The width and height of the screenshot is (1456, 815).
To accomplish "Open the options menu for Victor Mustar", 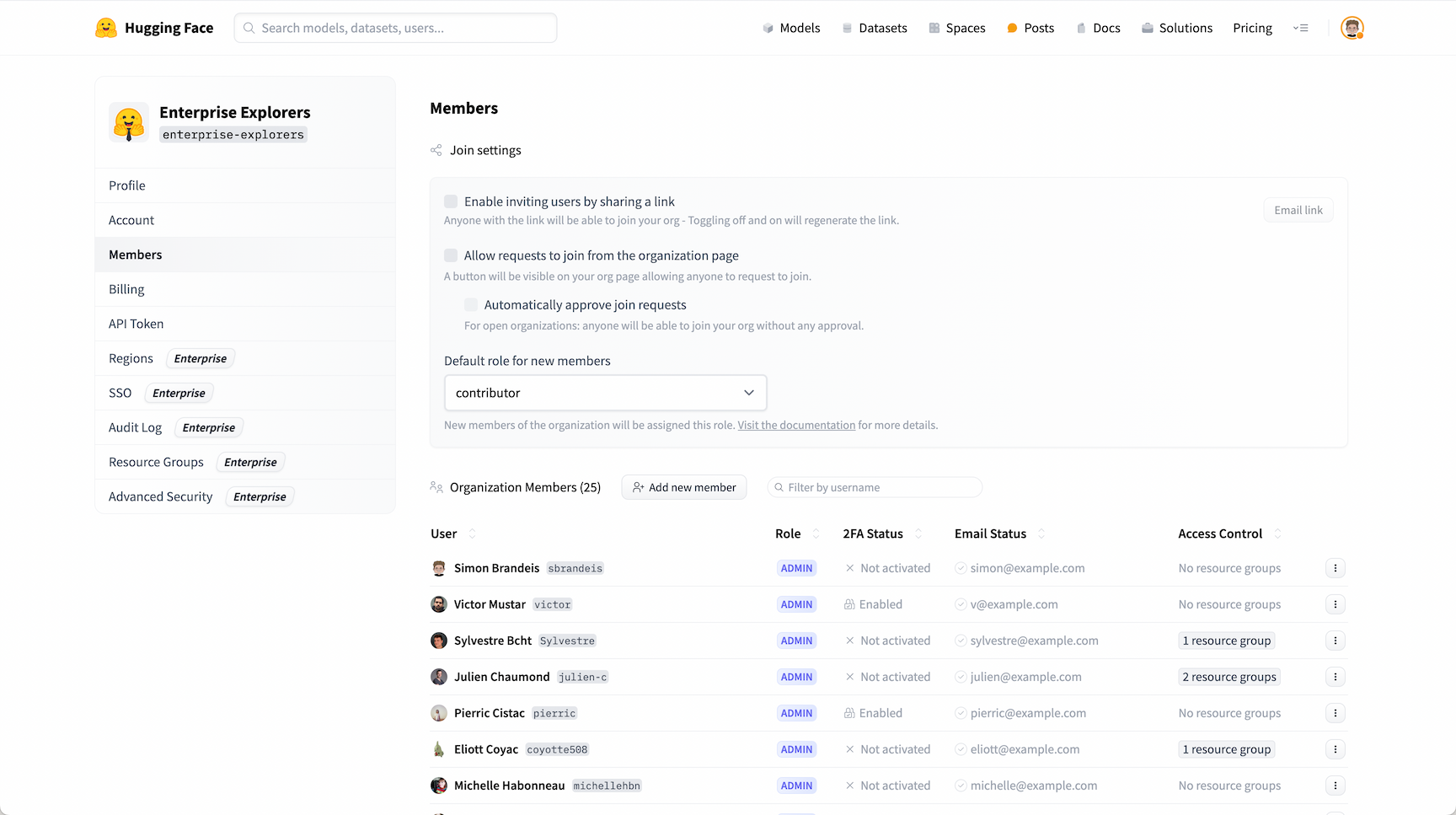I will pyautogui.click(x=1335, y=604).
